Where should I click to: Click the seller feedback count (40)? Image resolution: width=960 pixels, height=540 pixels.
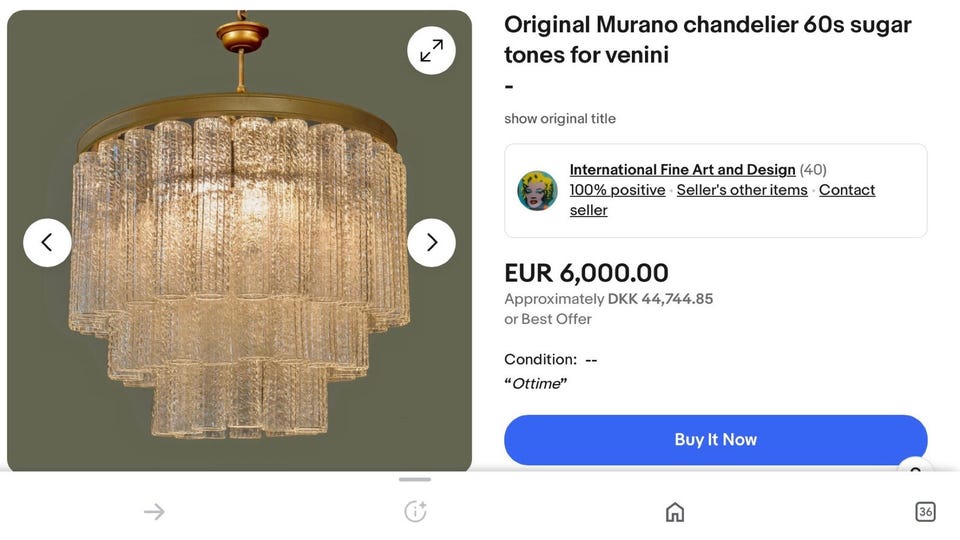coord(813,170)
